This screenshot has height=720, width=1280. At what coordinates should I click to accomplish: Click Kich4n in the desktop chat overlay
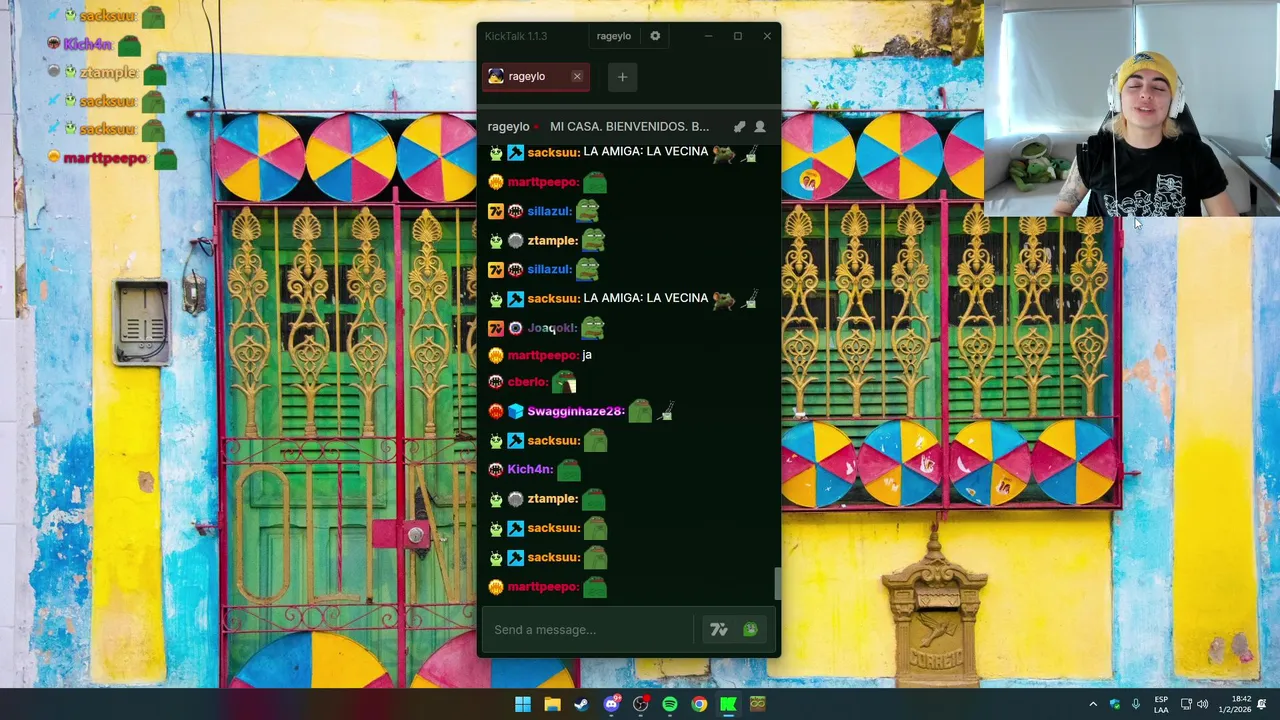pyautogui.click(x=87, y=44)
